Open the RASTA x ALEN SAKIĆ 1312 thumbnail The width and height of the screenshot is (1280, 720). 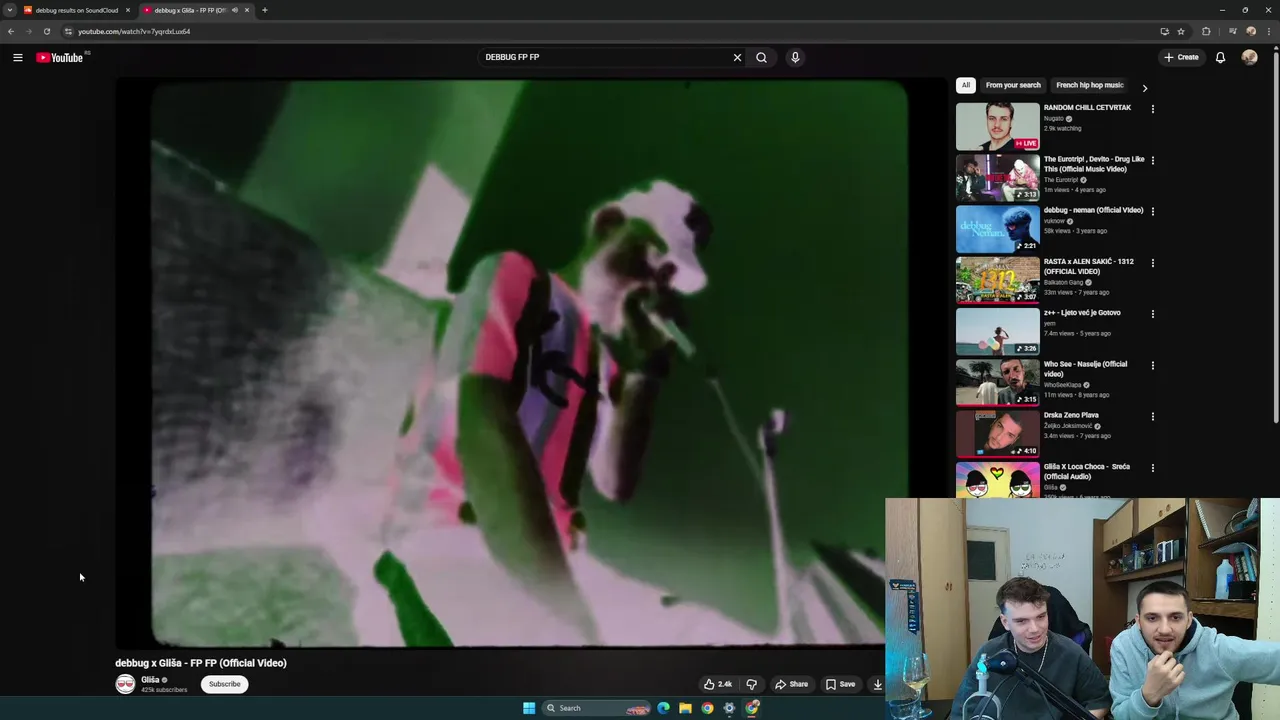(x=997, y=280)
